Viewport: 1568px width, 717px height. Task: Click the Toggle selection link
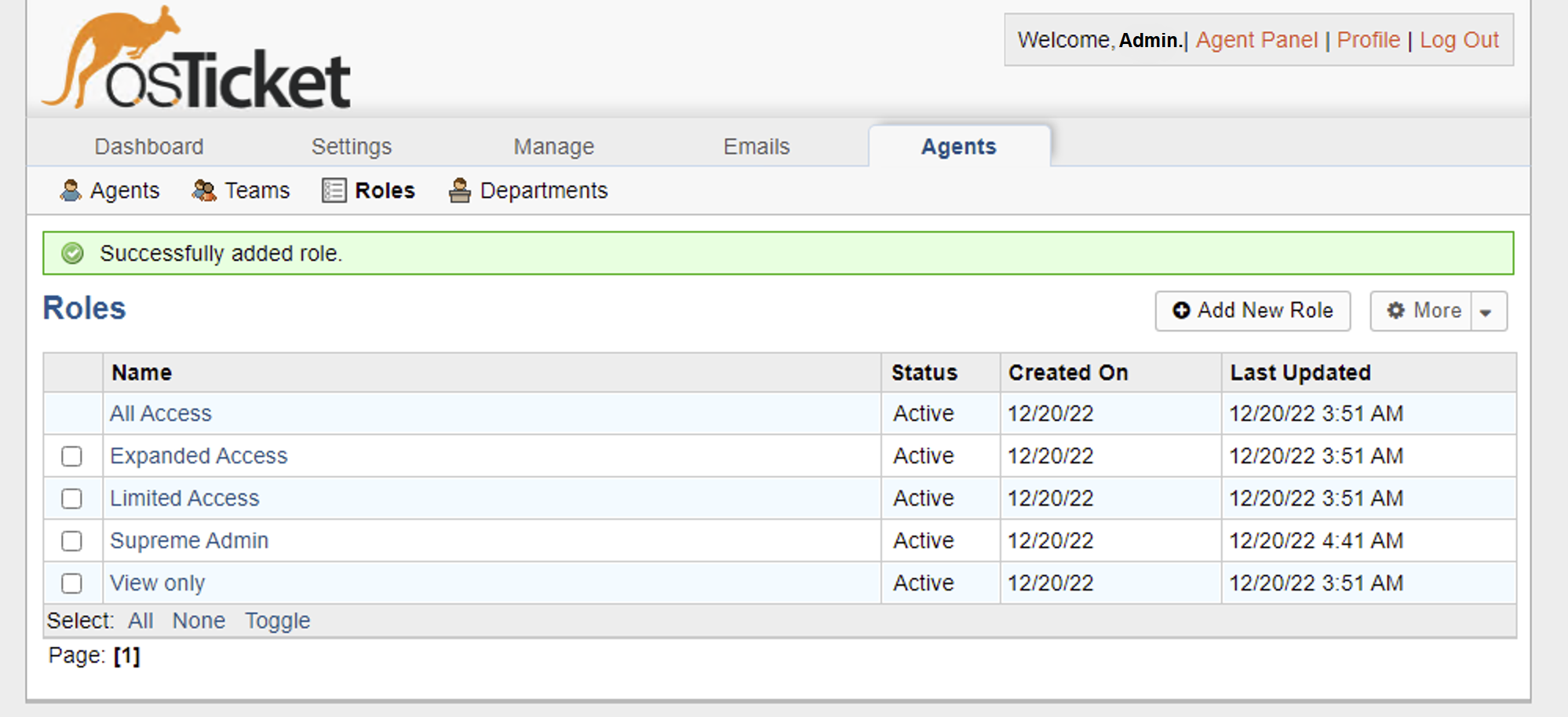(x=278, y=620)
